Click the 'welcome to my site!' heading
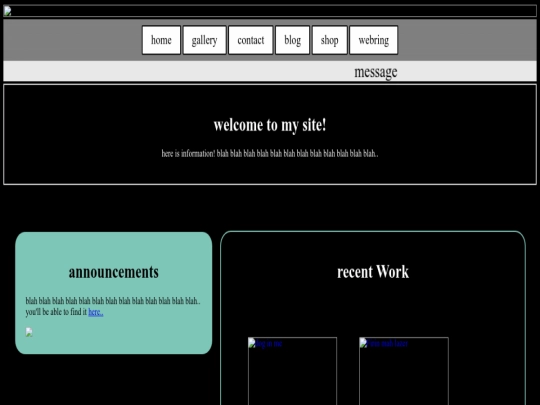Viewport: 540px width, 405px height. pos(270,125)
